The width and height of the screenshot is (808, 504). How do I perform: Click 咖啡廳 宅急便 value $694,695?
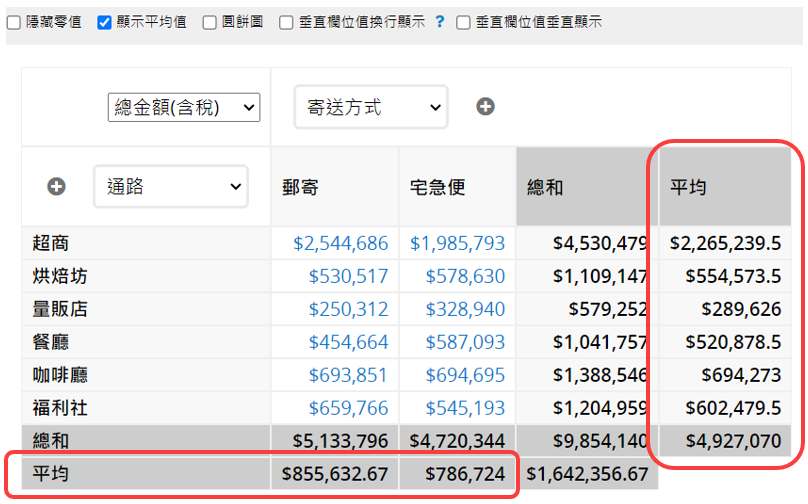tap(465, 375)
